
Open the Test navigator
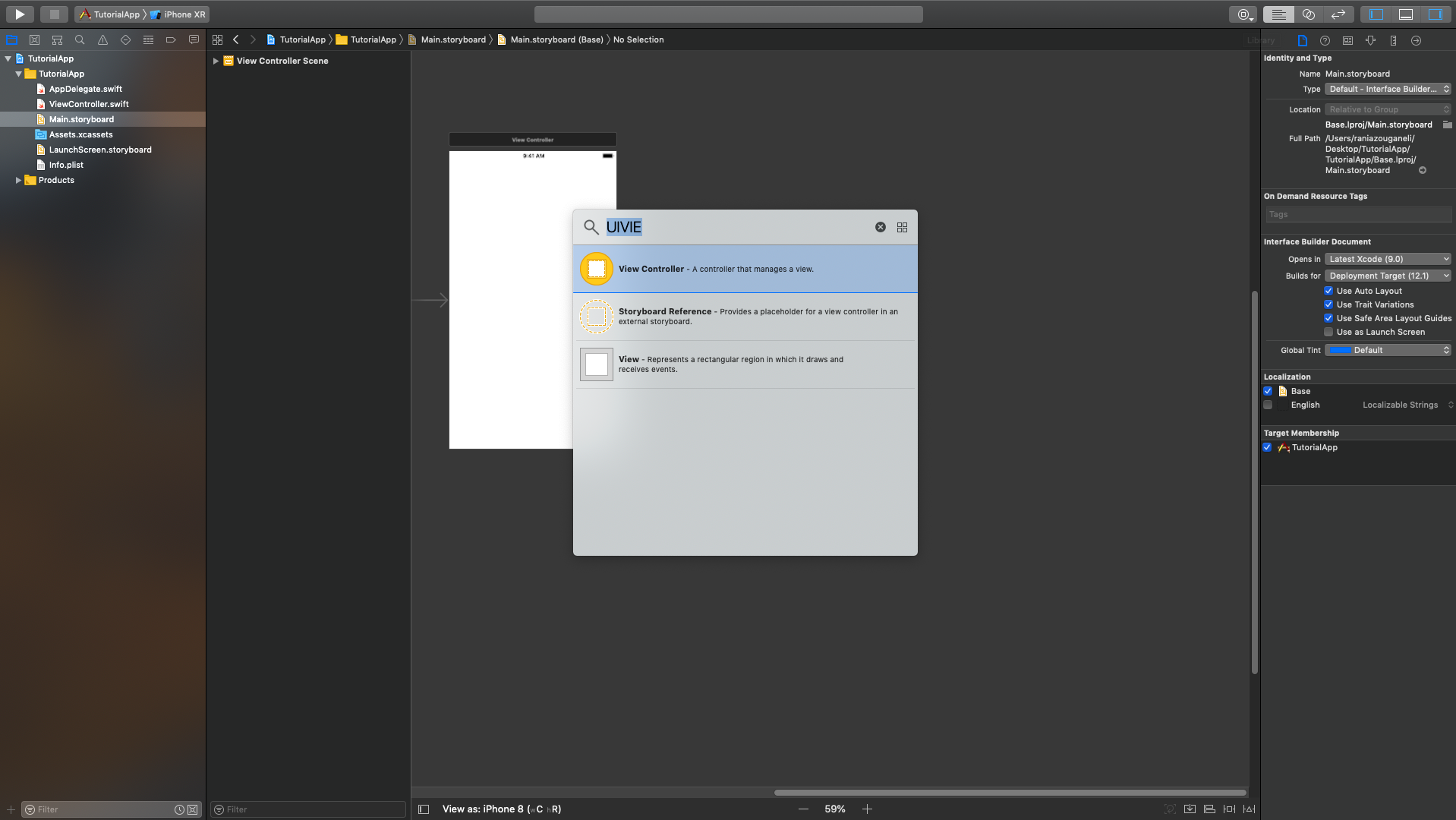[x=125, y=39]
